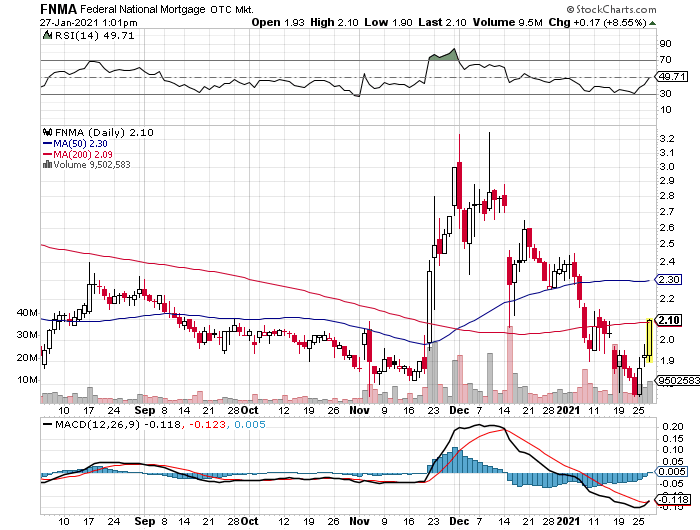Click the 90 level on RSI axis
The width and height of the screenshot is (700, 530).
coord(665,44)
